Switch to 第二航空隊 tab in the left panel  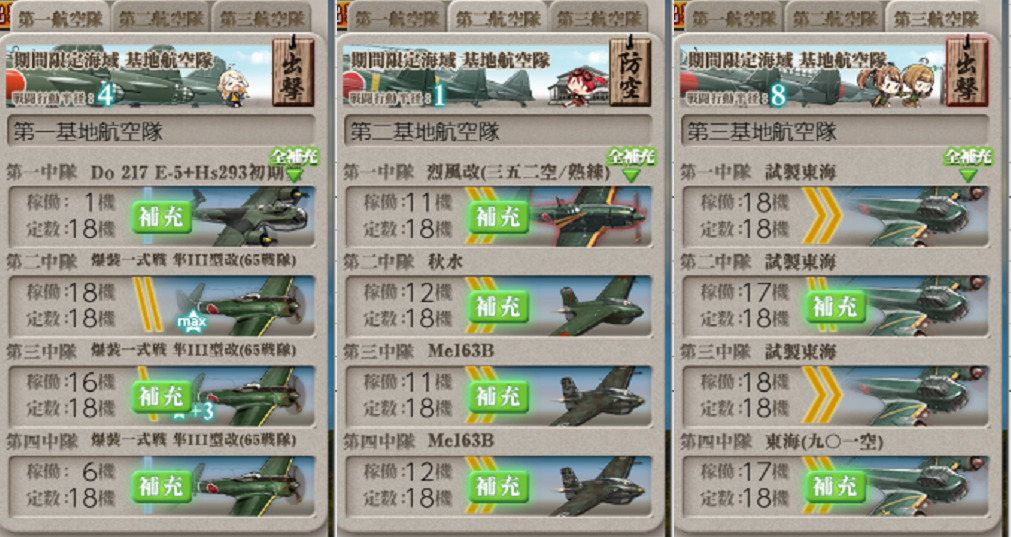(161, 18)
